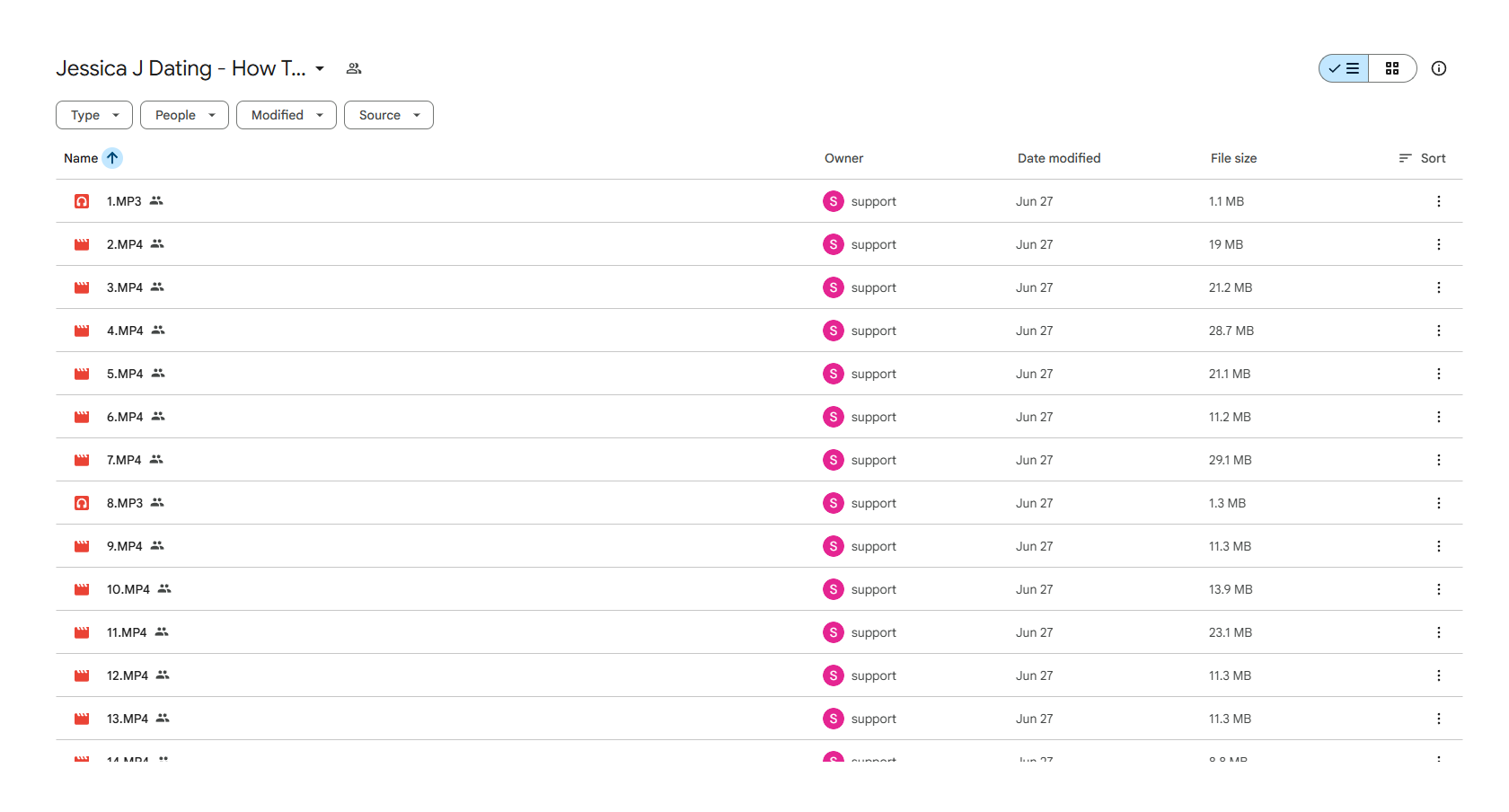
Task: Click the shared folder people icon beside title
Action: 354,68
